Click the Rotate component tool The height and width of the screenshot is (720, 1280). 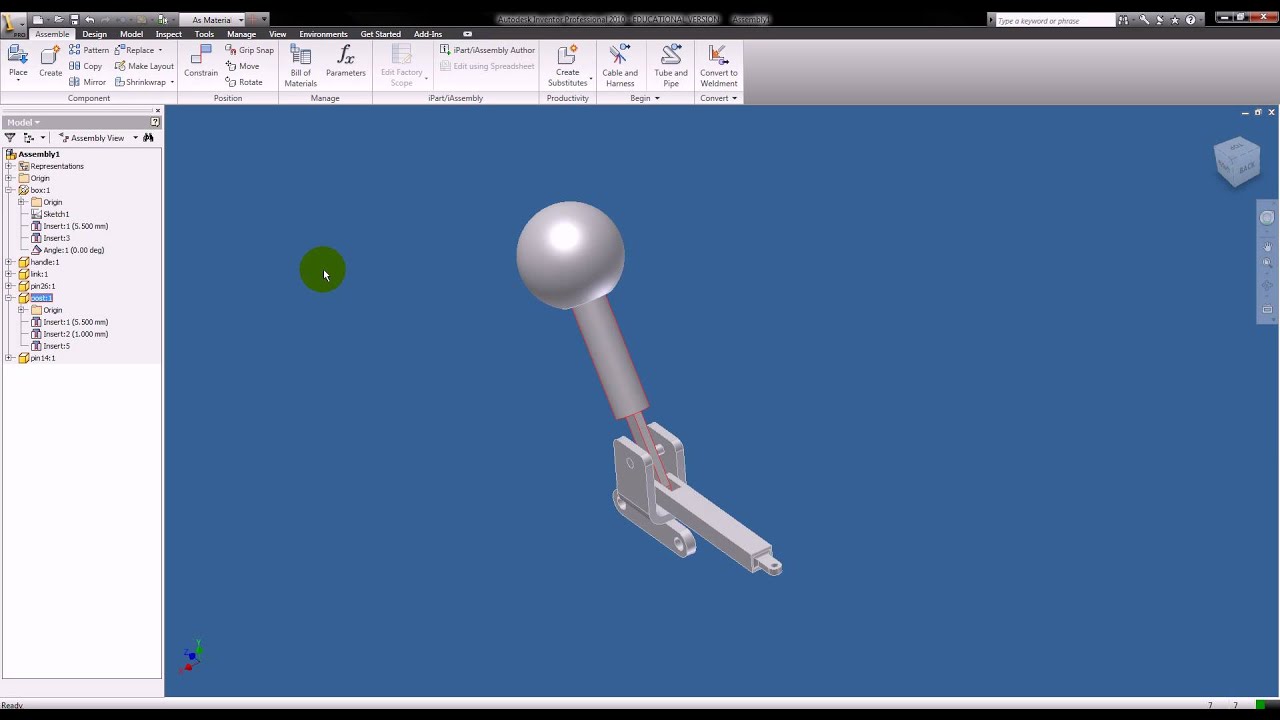(x=244, y=82)
